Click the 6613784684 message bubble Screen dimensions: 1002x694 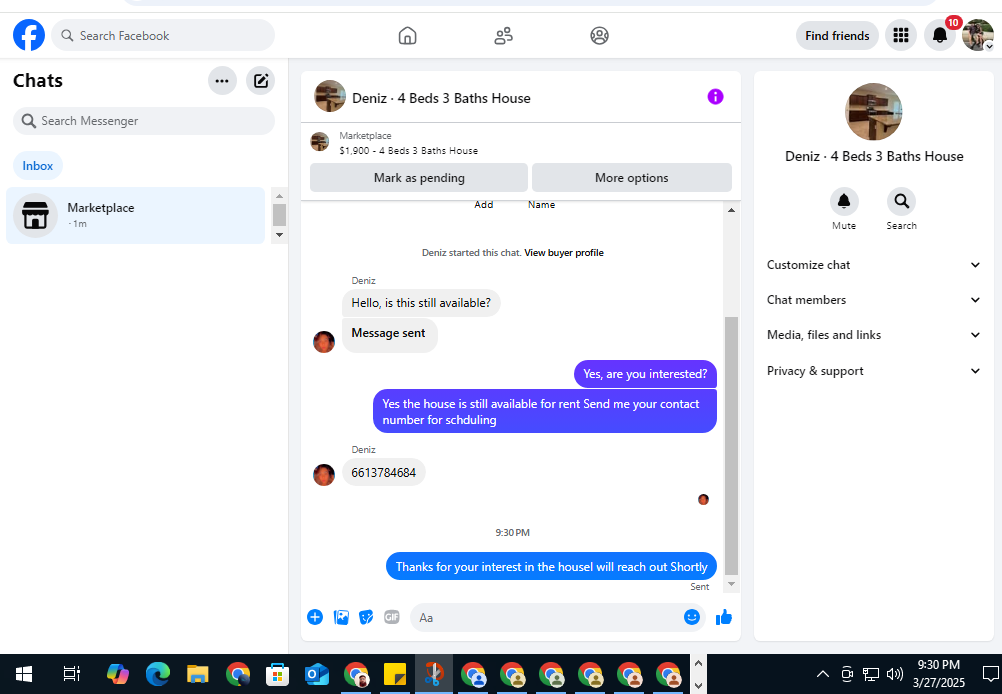383,472
